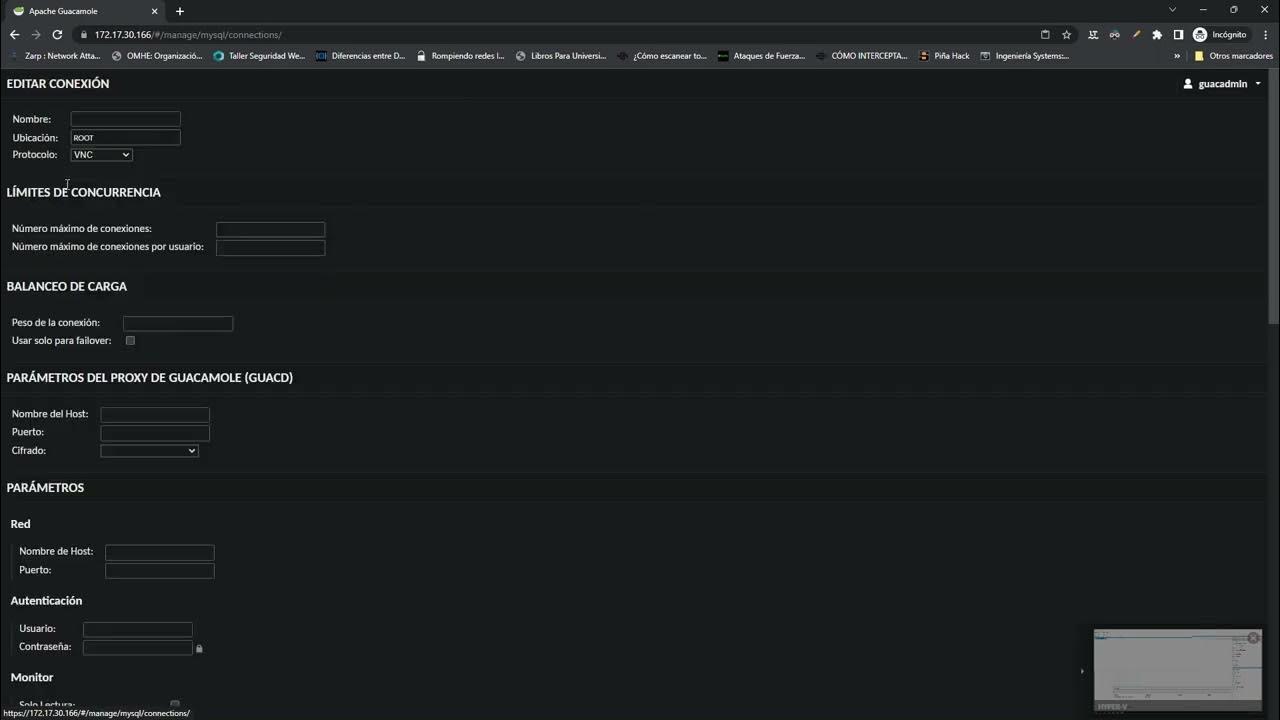Image resolution: width=1280 pixels, height=720 pixels.
Task: Click the GUACD Nombre del Host field
Action: (x=155, y=414)
